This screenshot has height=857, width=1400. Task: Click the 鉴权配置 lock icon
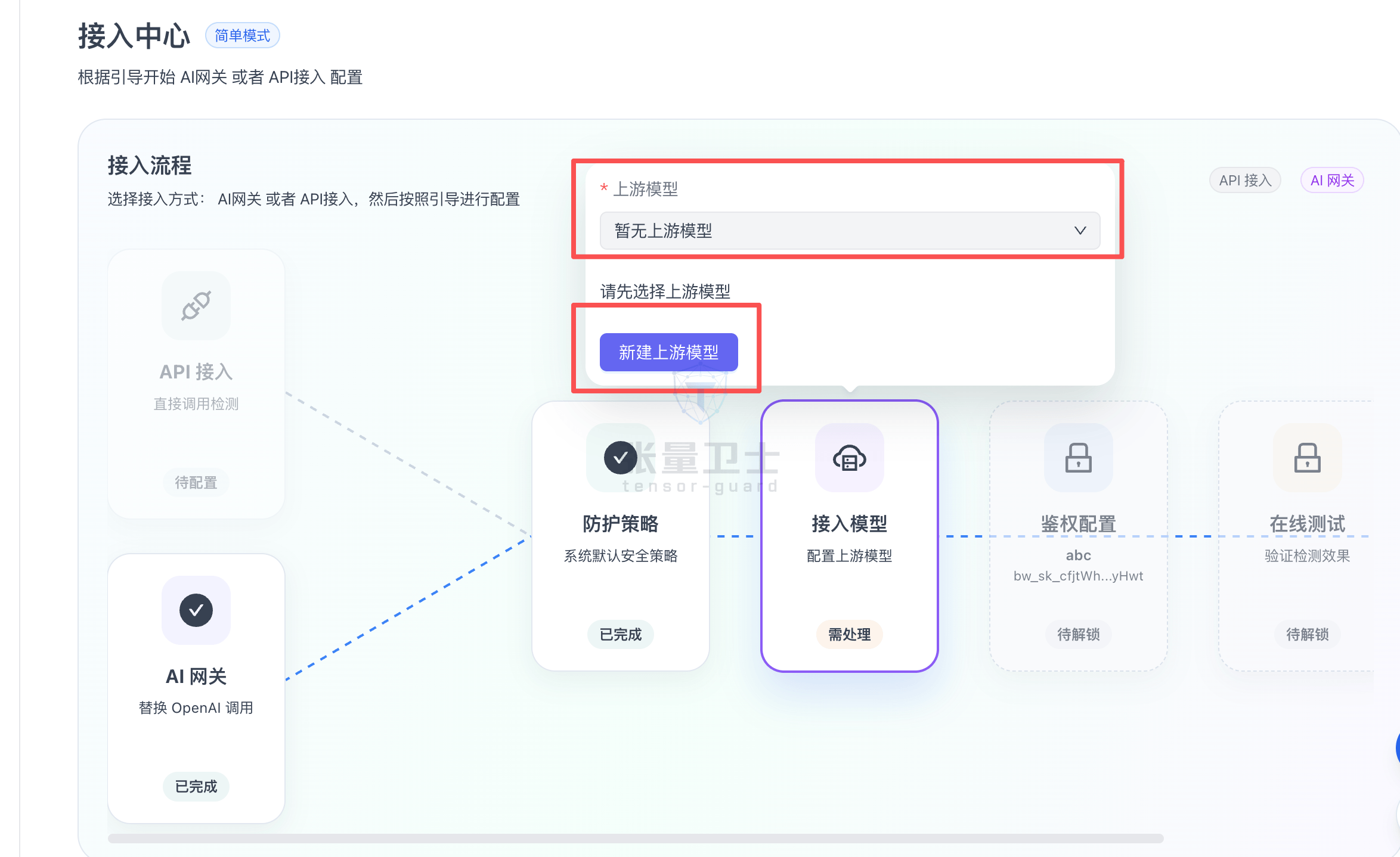[1079, 458]
